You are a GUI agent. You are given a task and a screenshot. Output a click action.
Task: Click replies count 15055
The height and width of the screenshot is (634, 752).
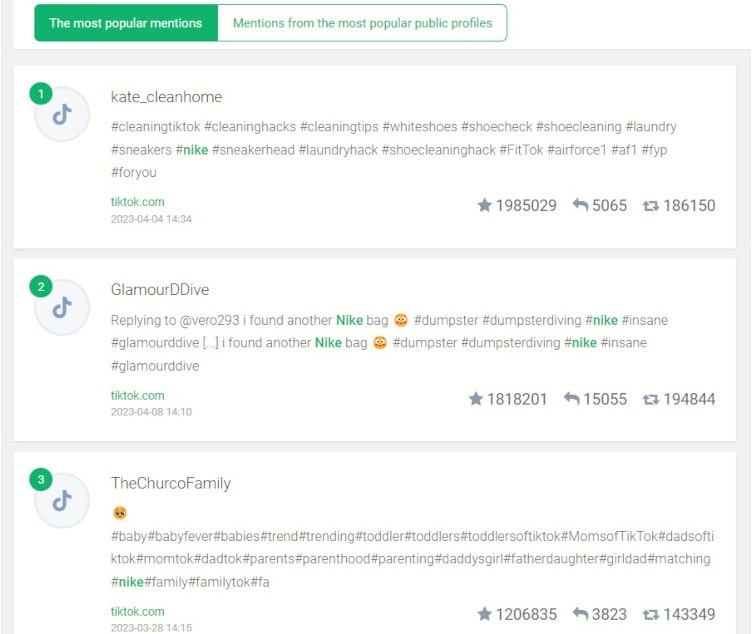coord(605,399)
